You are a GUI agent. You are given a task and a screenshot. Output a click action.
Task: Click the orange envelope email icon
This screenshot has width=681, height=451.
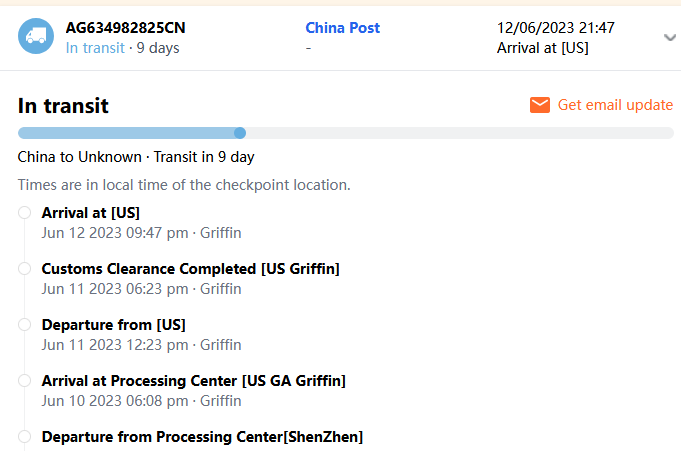click(x=540, y=105)
